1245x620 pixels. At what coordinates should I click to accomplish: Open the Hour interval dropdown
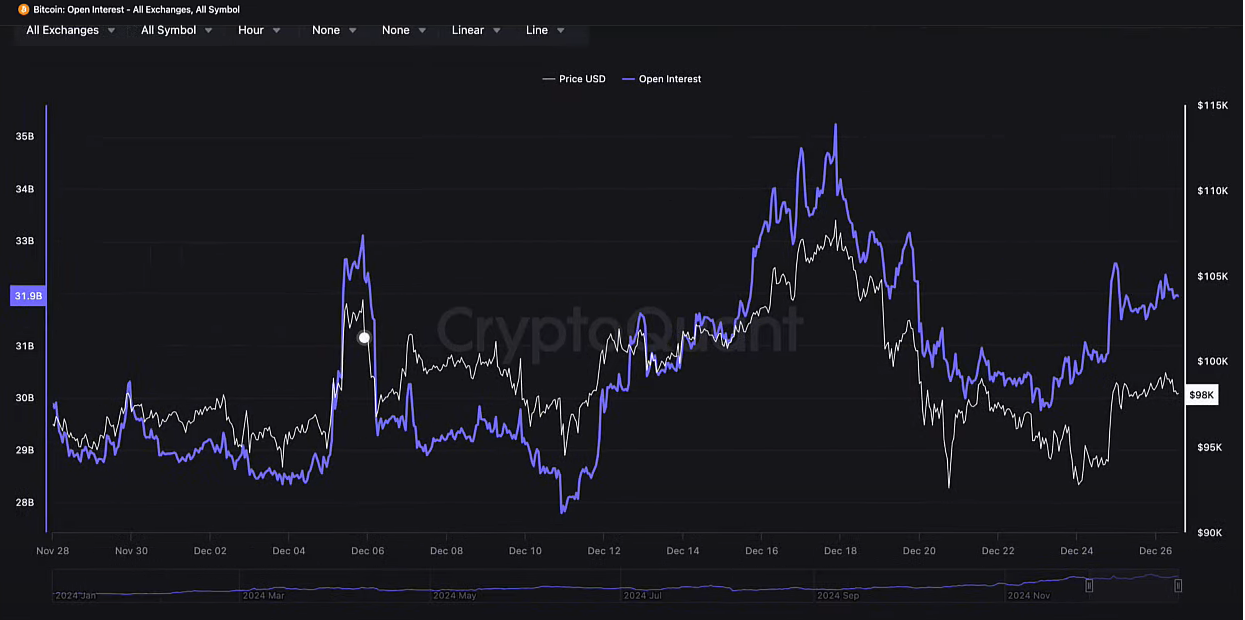pyautogui.click(x=258, y=30)
